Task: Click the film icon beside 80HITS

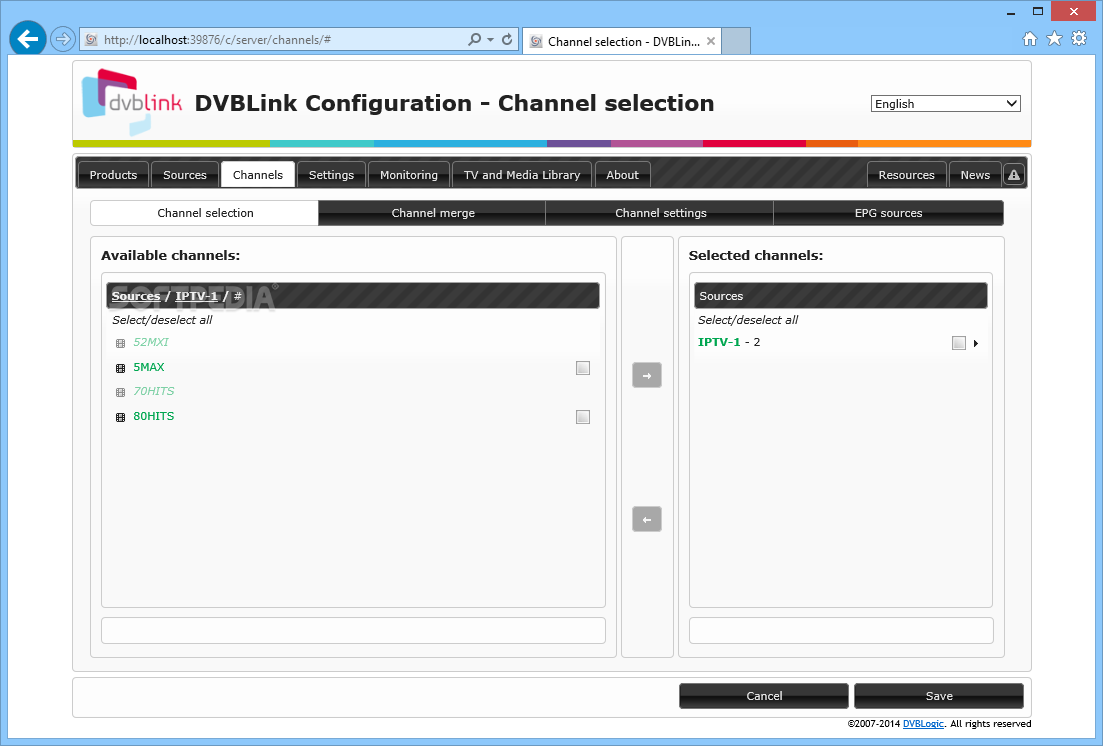Action: point(120,417)
